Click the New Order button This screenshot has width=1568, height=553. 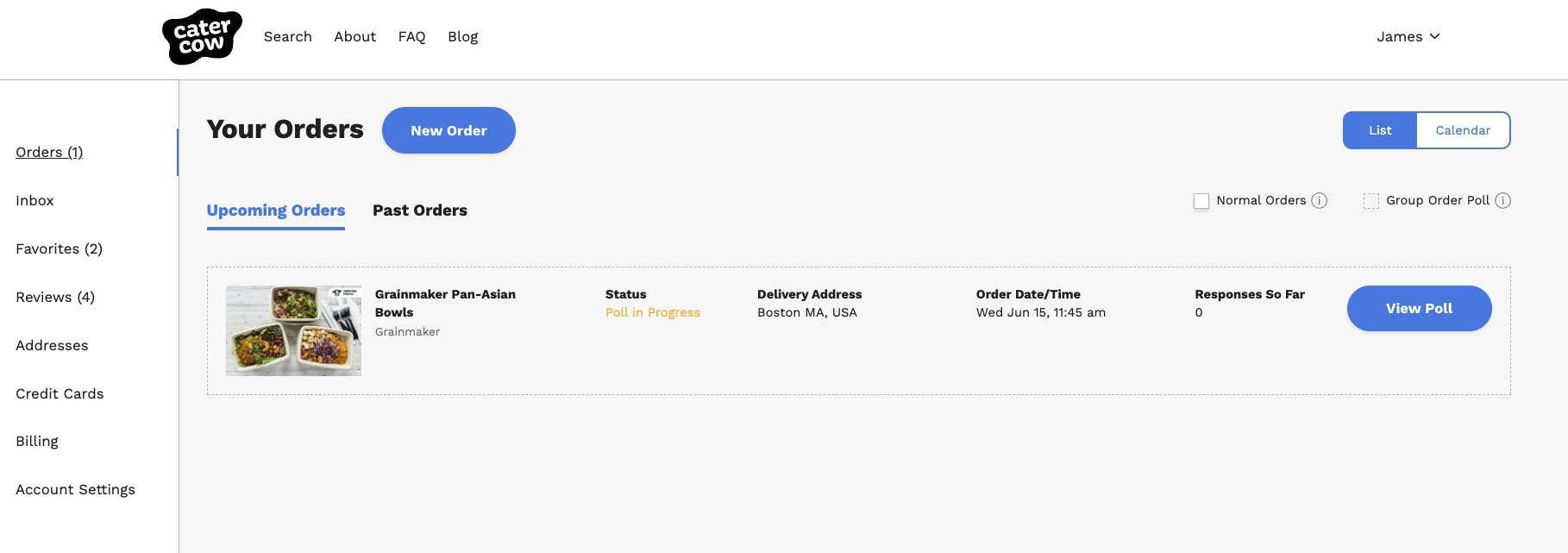point(448,130)
